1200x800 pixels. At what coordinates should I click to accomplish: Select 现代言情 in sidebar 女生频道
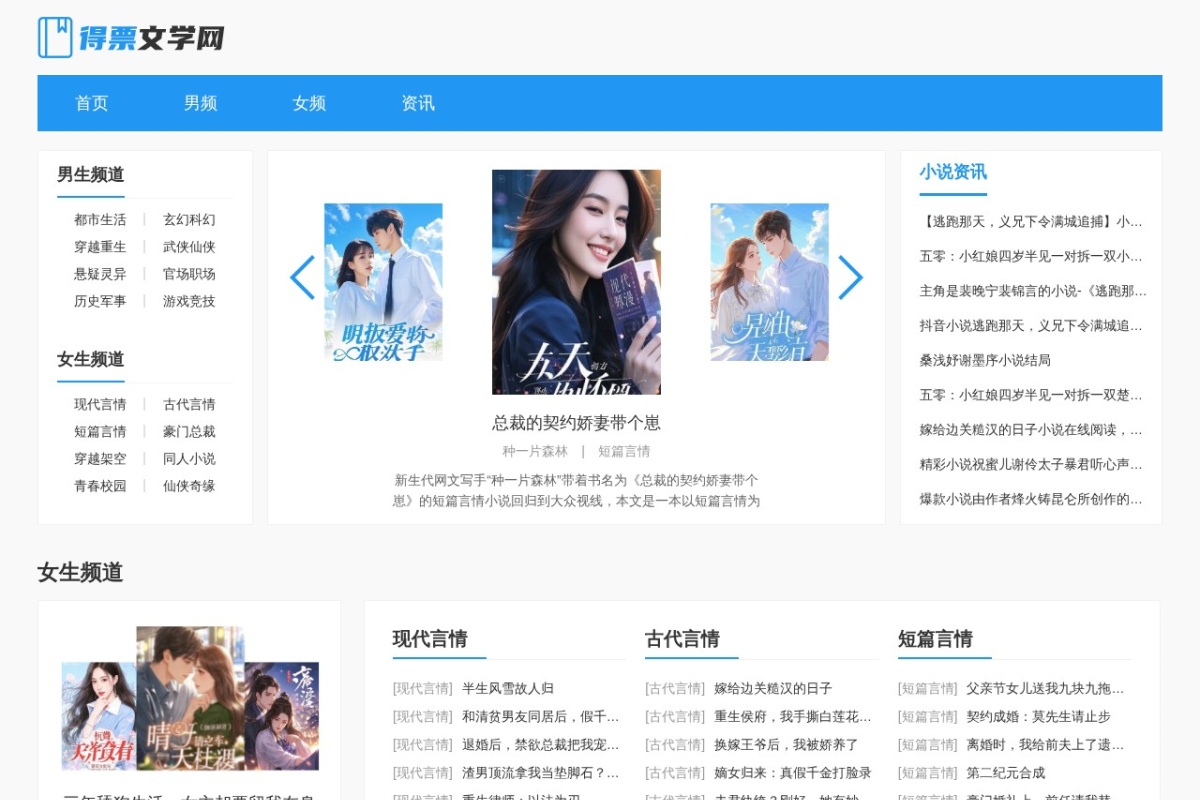(100, 404)
